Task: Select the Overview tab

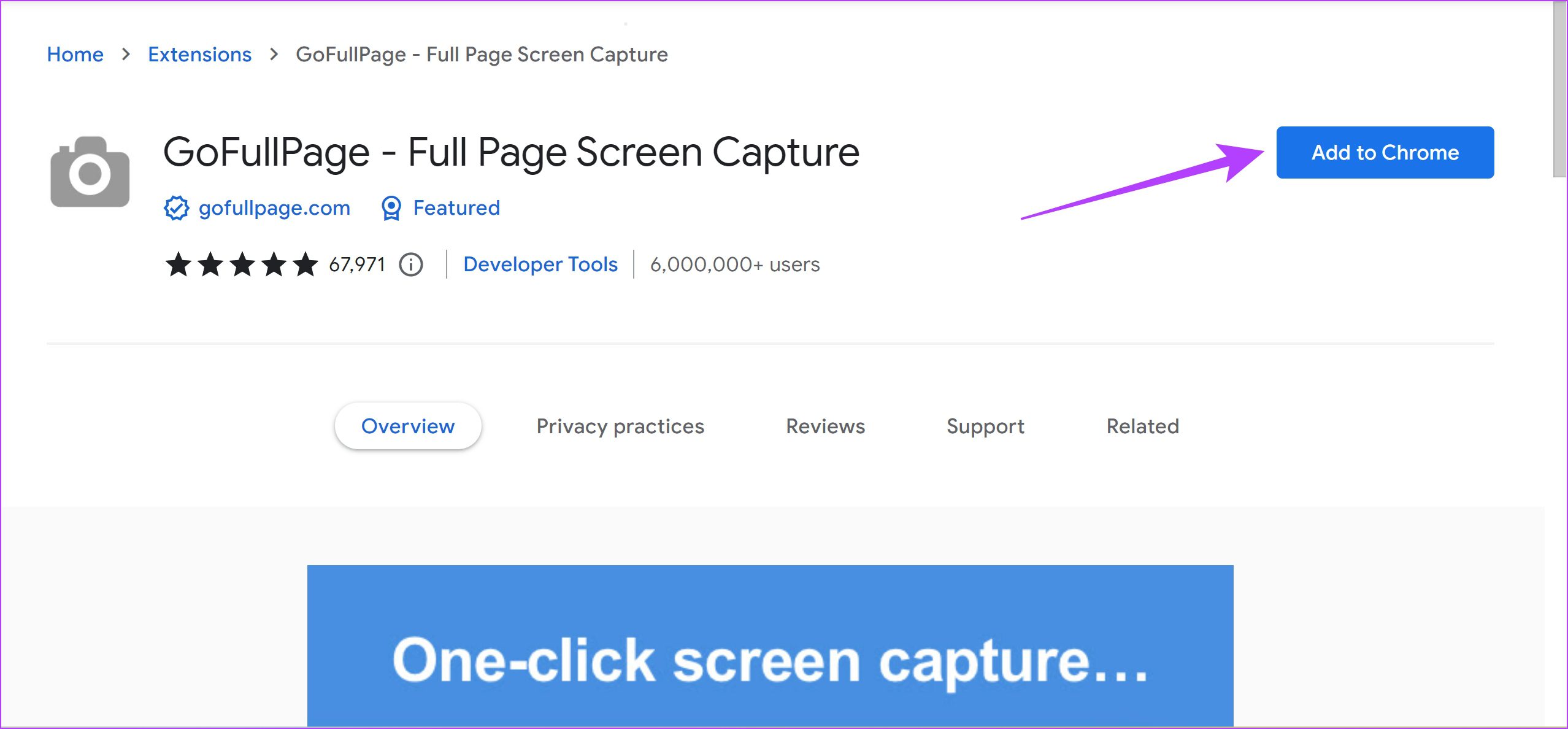Action: pos(408,426)
